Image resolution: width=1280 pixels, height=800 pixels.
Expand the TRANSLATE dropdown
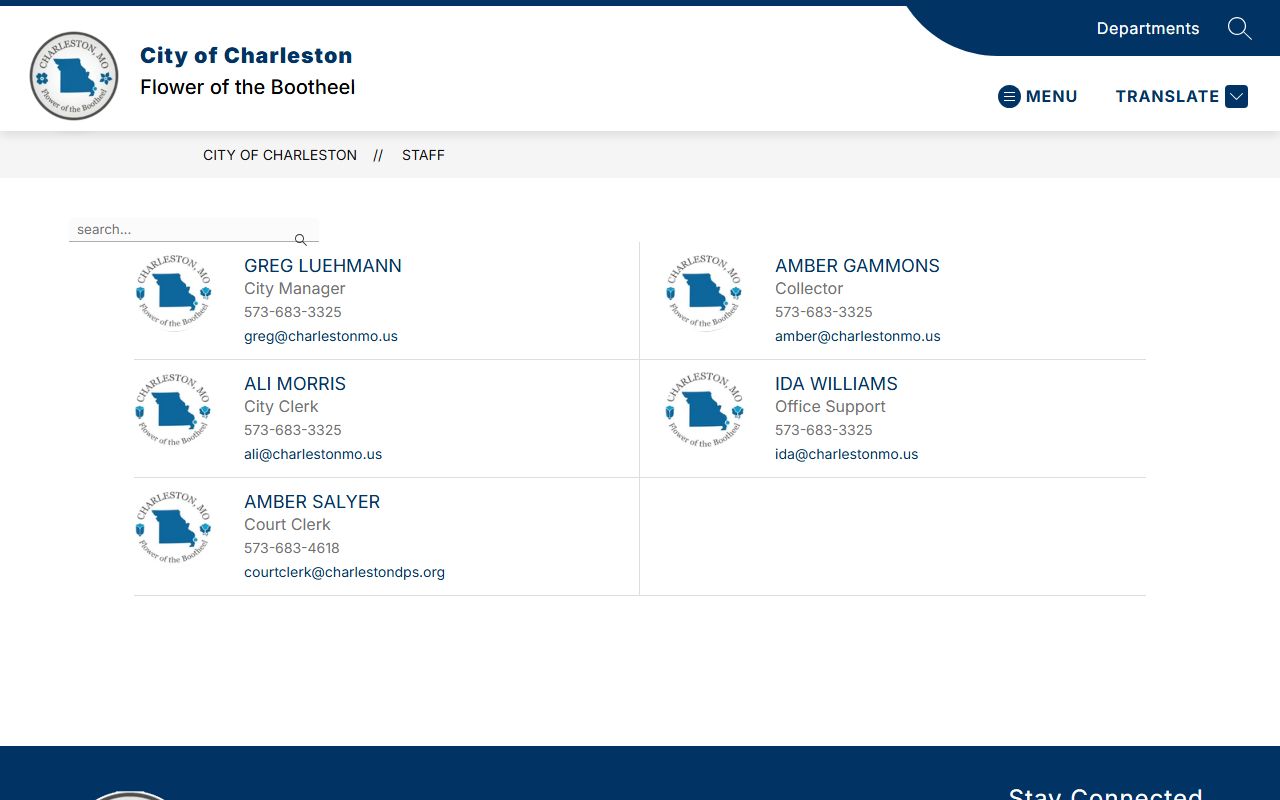pos(1181,96)
